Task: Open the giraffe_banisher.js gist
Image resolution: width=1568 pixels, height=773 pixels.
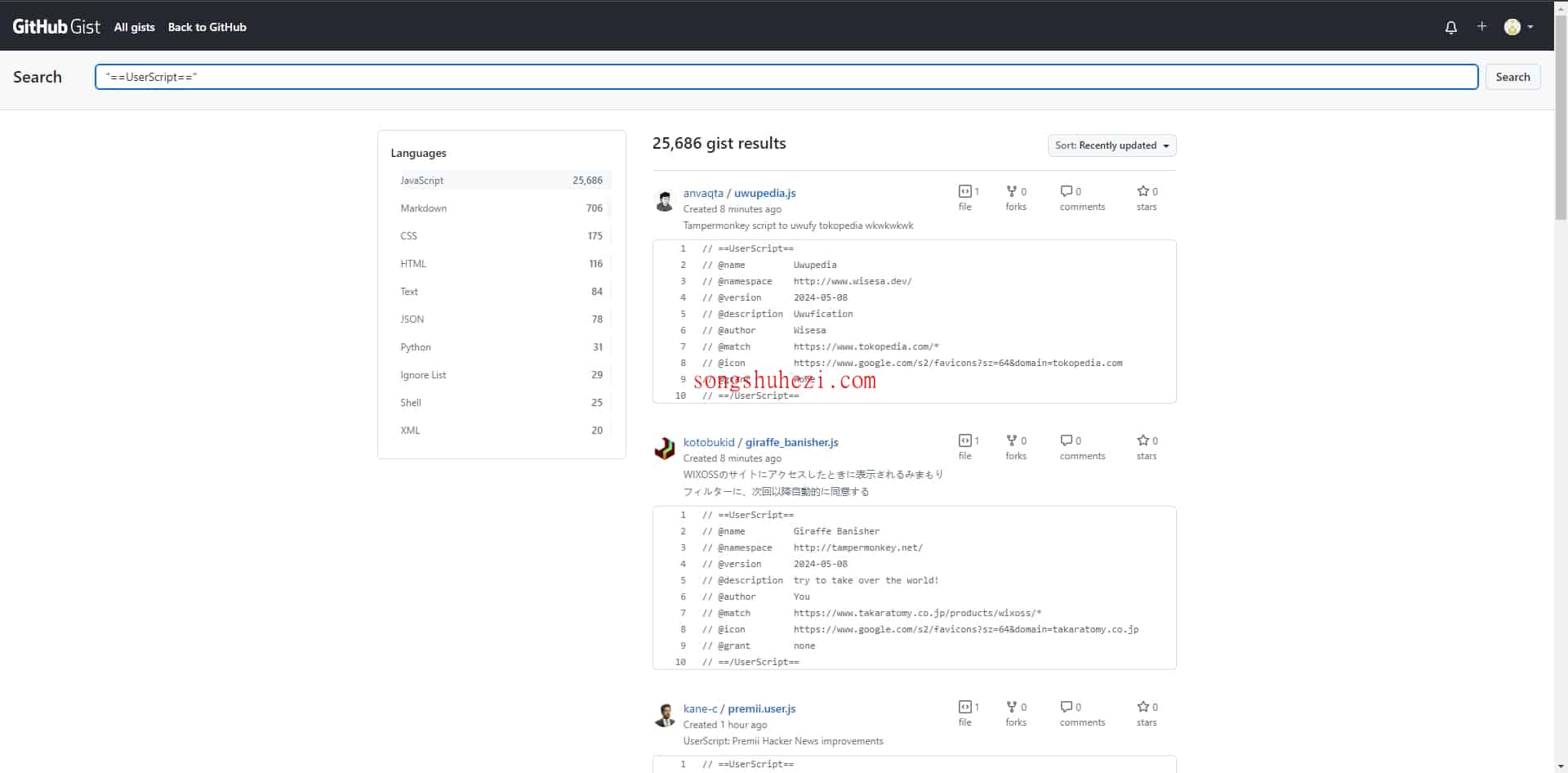Action: point(791,442)
